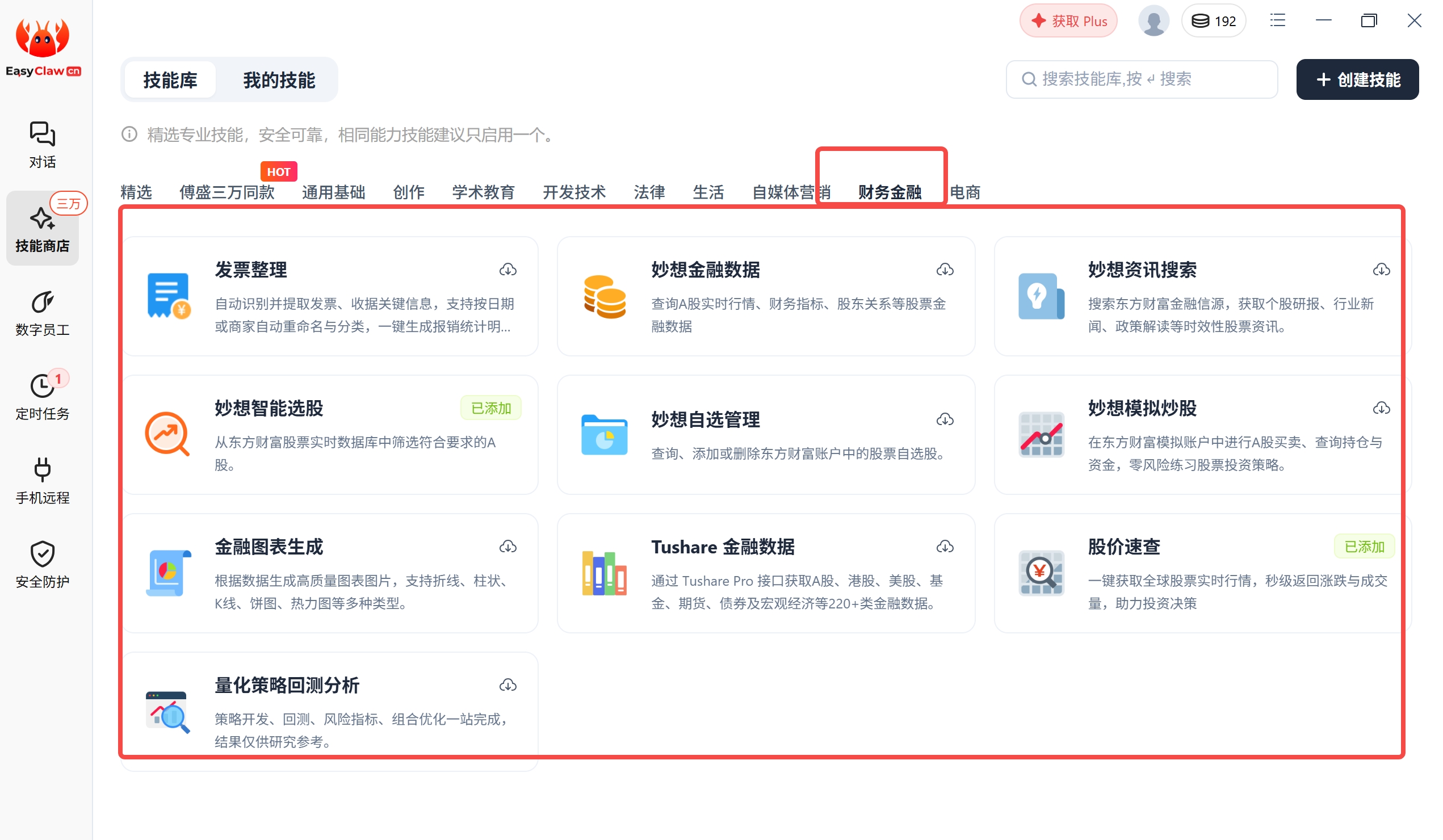Select the 创作 category tab
Viewport: 1443px width, 840px height.
tap(408, 192)
